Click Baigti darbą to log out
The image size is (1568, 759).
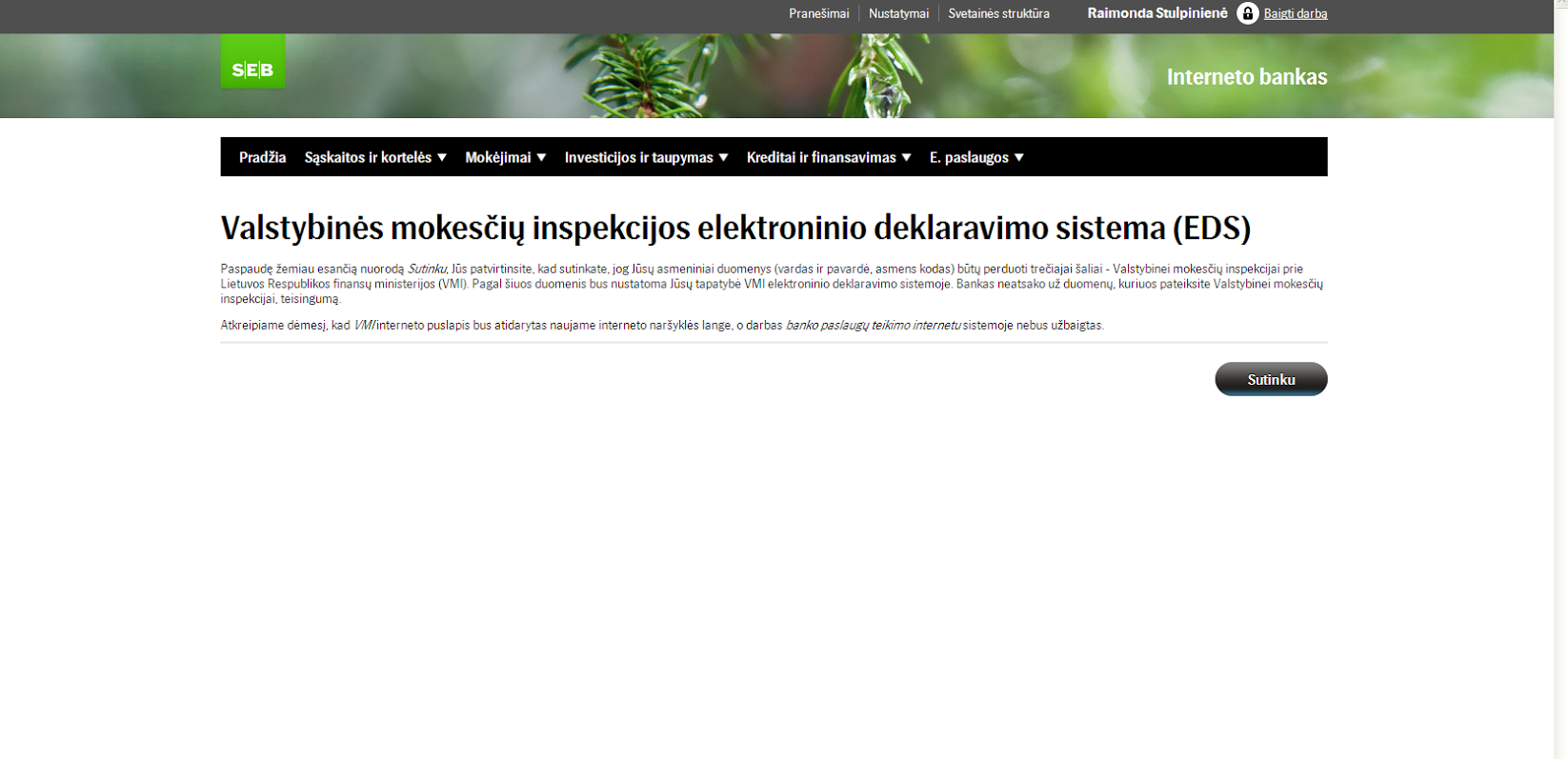pos(1296,13)
